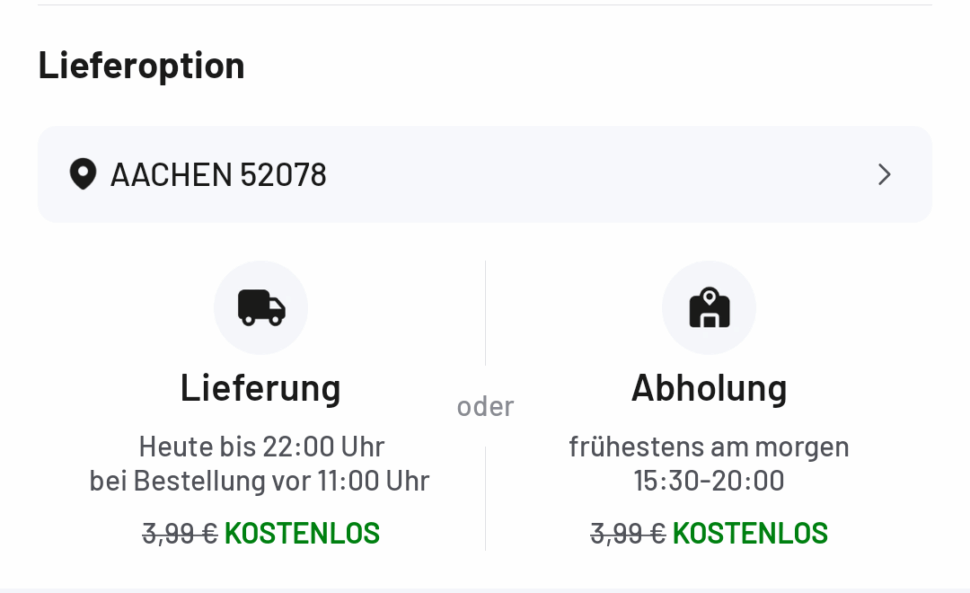Viewport: 970px width, 593px height.
Task: Select the Lieferung heading
Action: click(260, 387)
